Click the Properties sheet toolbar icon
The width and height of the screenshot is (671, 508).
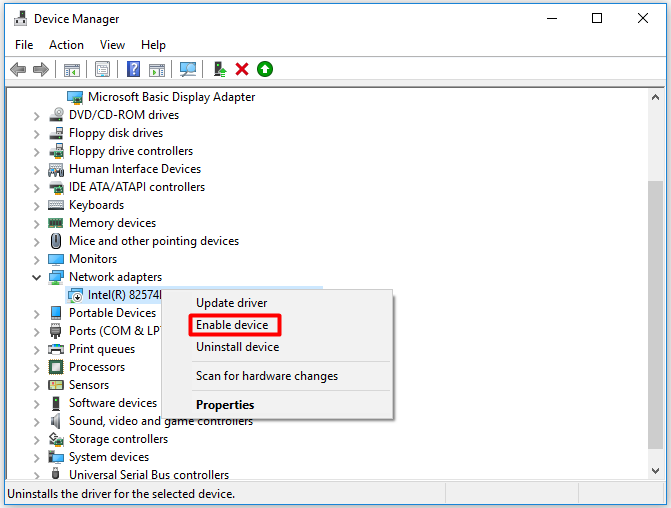click(102, 69)
